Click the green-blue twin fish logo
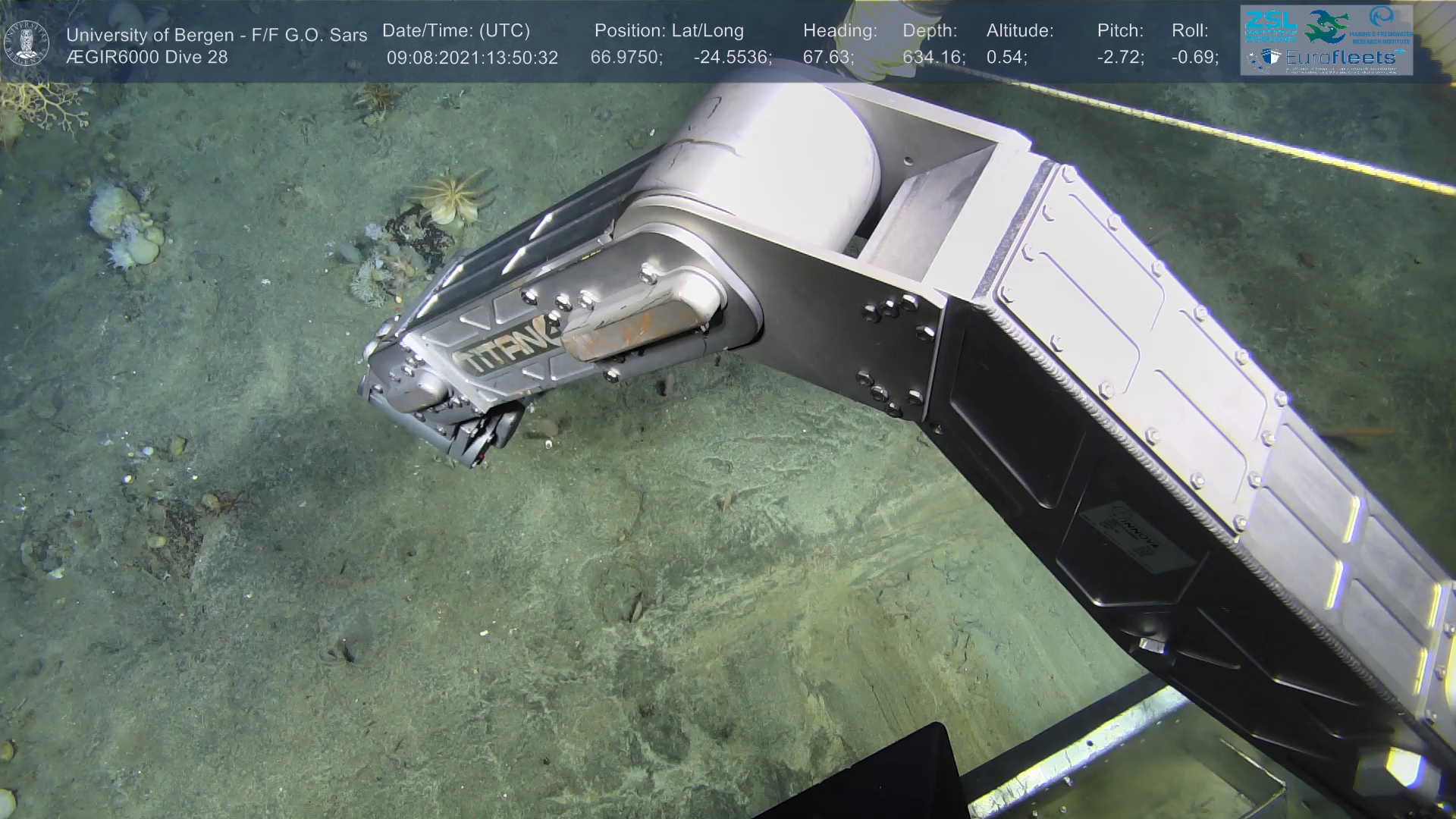Image resolution: width=1456 pixels, height=819 pixels. tap(1326, 26)
